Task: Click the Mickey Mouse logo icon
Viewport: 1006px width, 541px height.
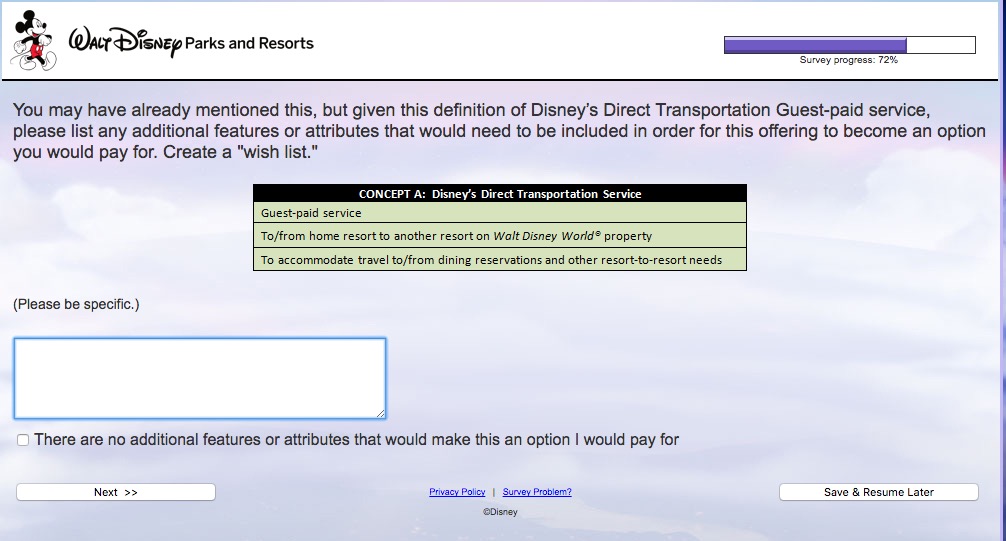Action: click(x=35, y=40)
